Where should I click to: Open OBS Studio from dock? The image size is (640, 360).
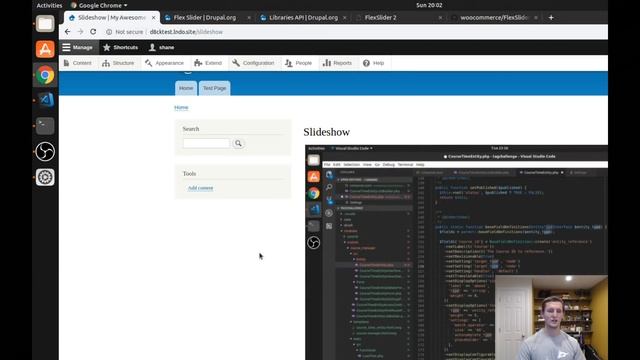45,151
